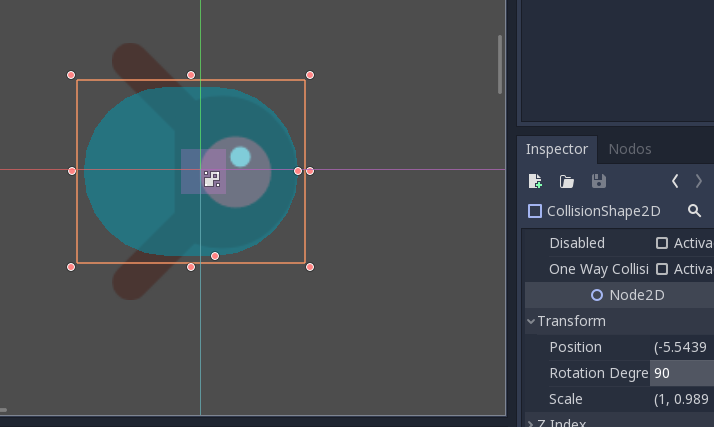Enable the One Way Collision checkbox
Viewport: 714px width, 427px height.
(x=662, y=269)
